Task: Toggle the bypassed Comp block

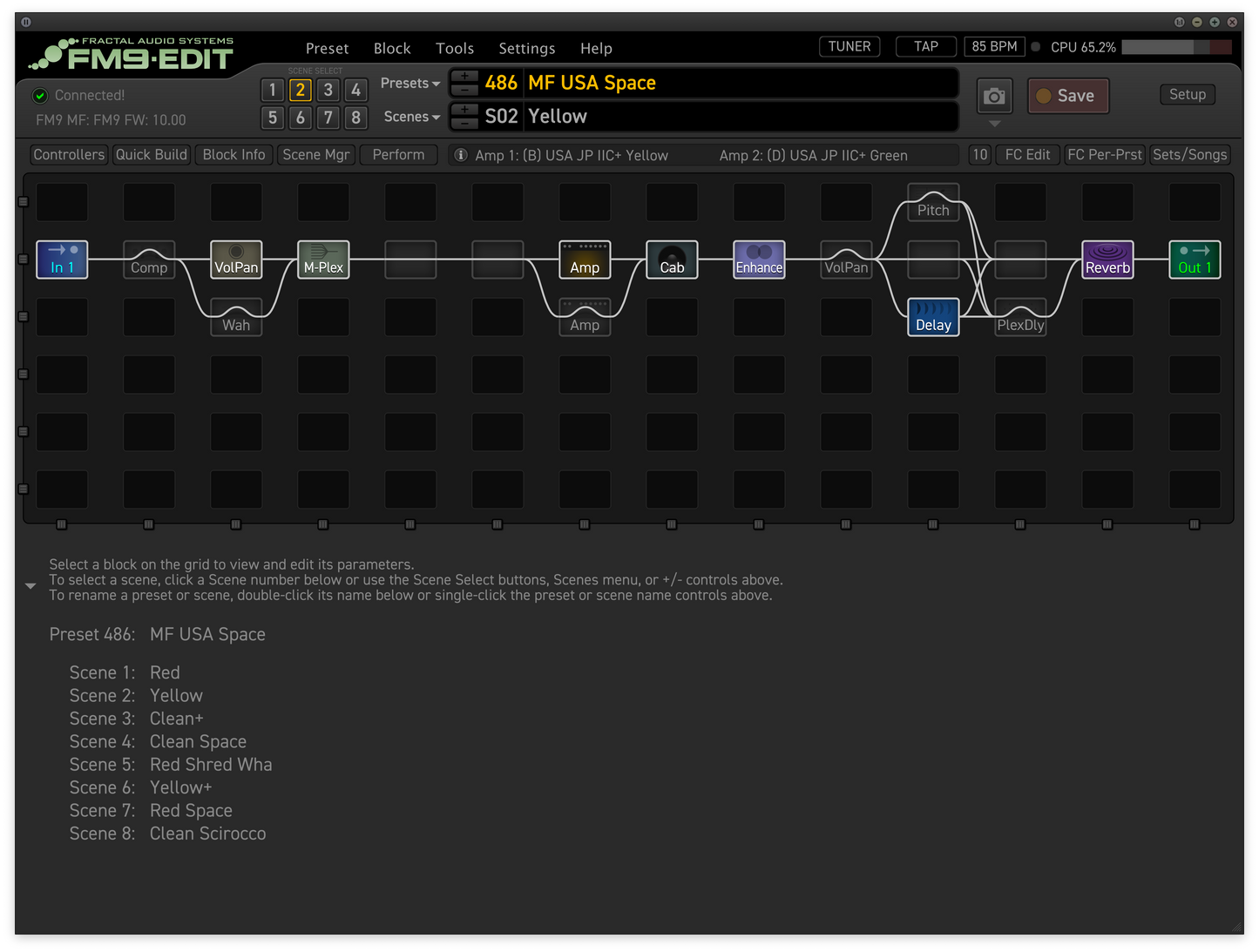Action: click(x=148, y=260)
